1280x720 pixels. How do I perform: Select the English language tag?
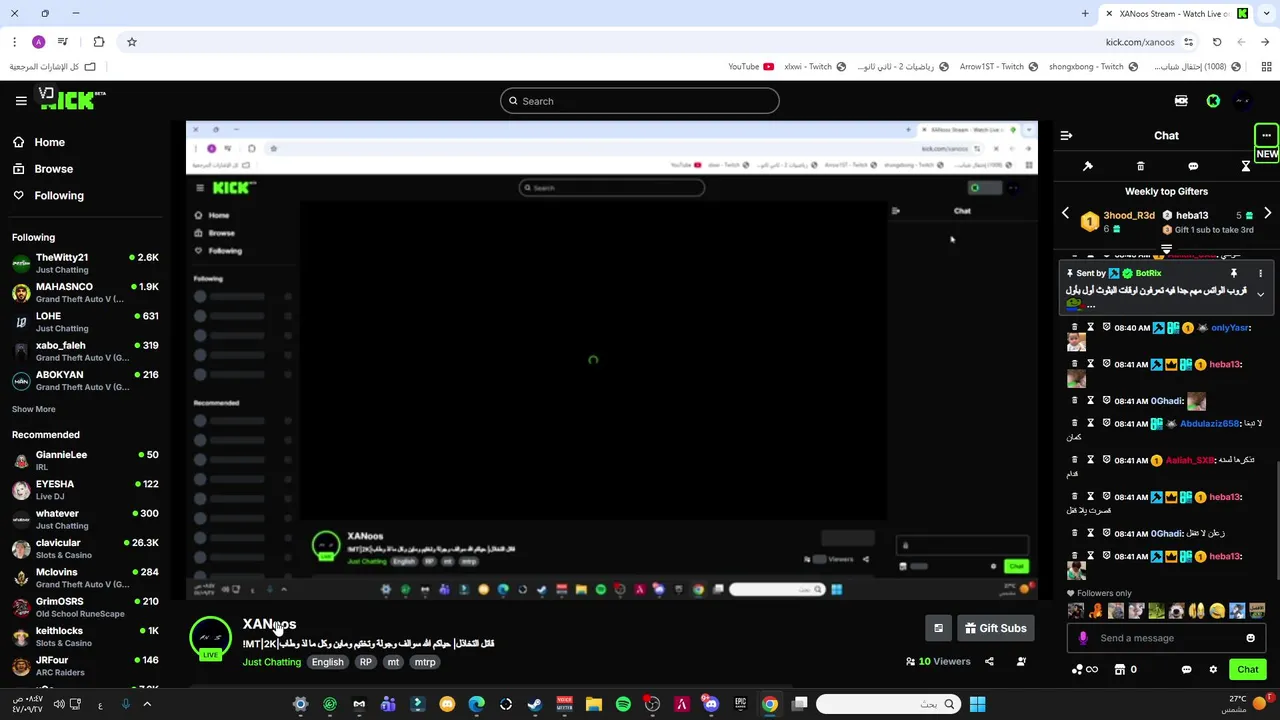[327, 662]
